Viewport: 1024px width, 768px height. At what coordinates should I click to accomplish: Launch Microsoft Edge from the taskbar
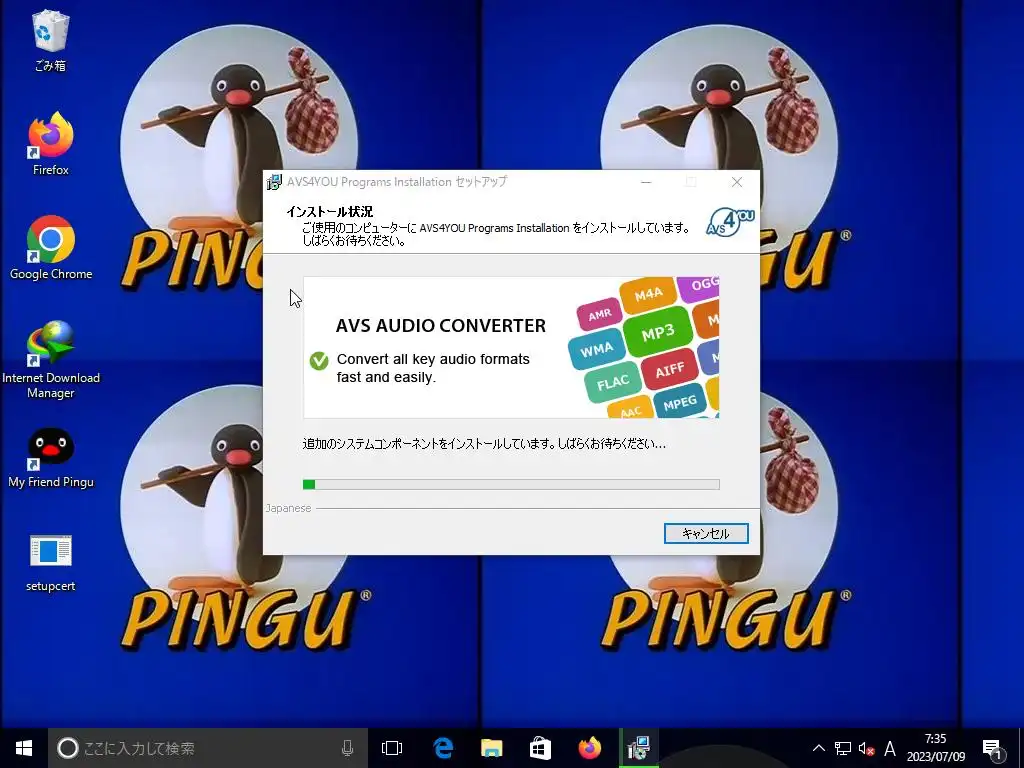point(443,748)
